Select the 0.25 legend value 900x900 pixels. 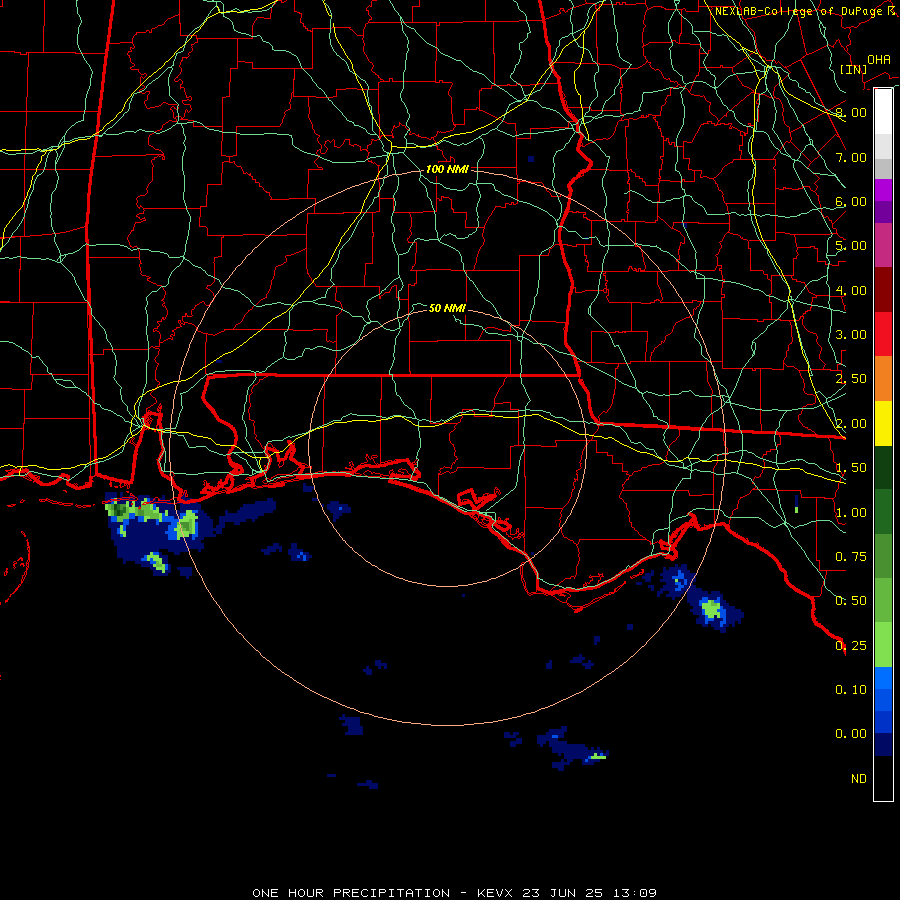[x=851, y=646]
